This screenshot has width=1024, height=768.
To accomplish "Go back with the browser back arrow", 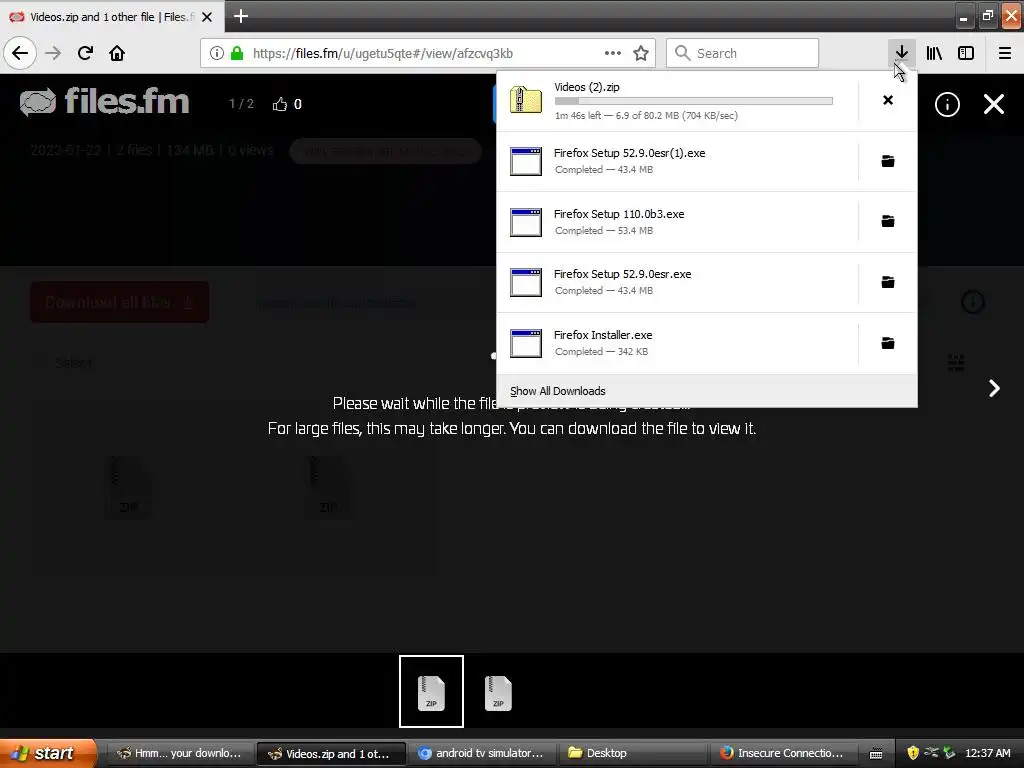I will [20, 53].
